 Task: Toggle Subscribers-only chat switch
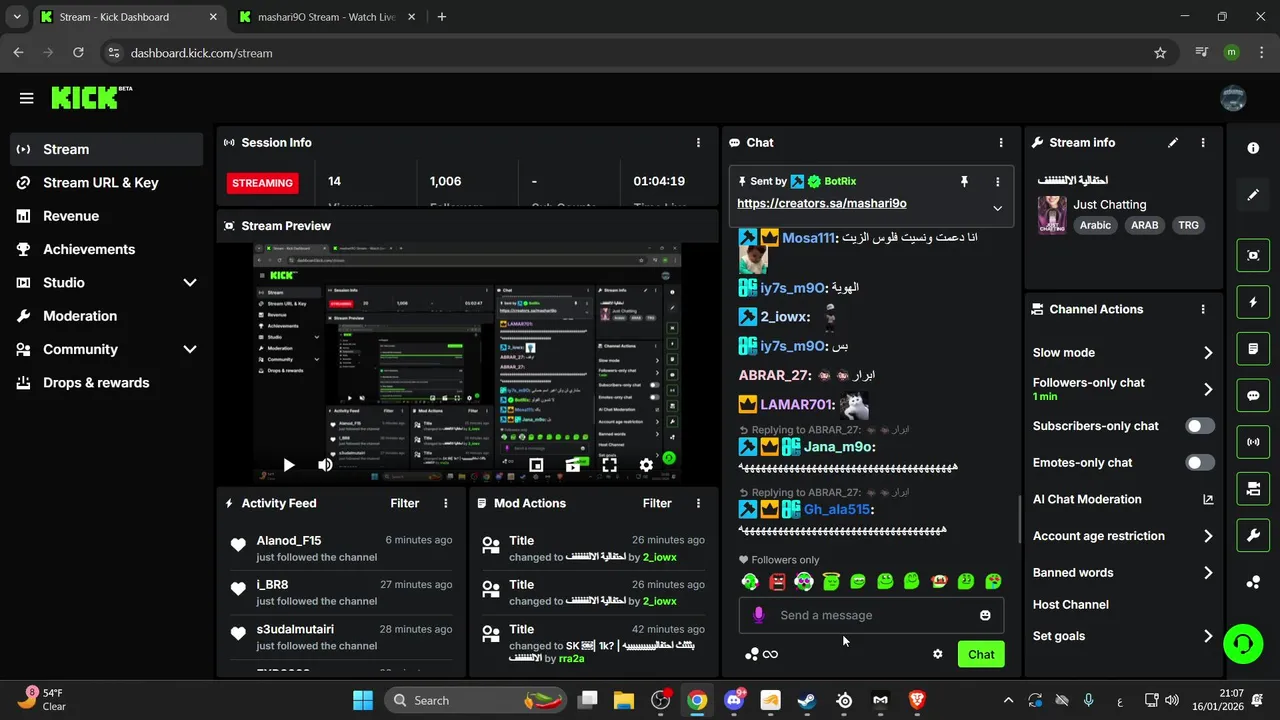click(1200, 426)
